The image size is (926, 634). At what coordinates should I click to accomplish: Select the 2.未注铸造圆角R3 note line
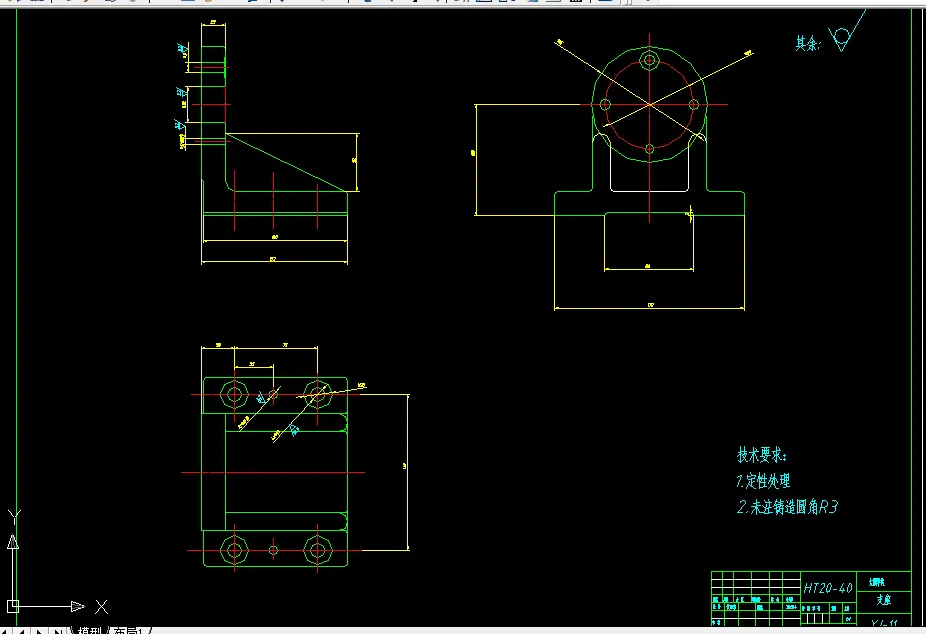click(x=787, y=507)
